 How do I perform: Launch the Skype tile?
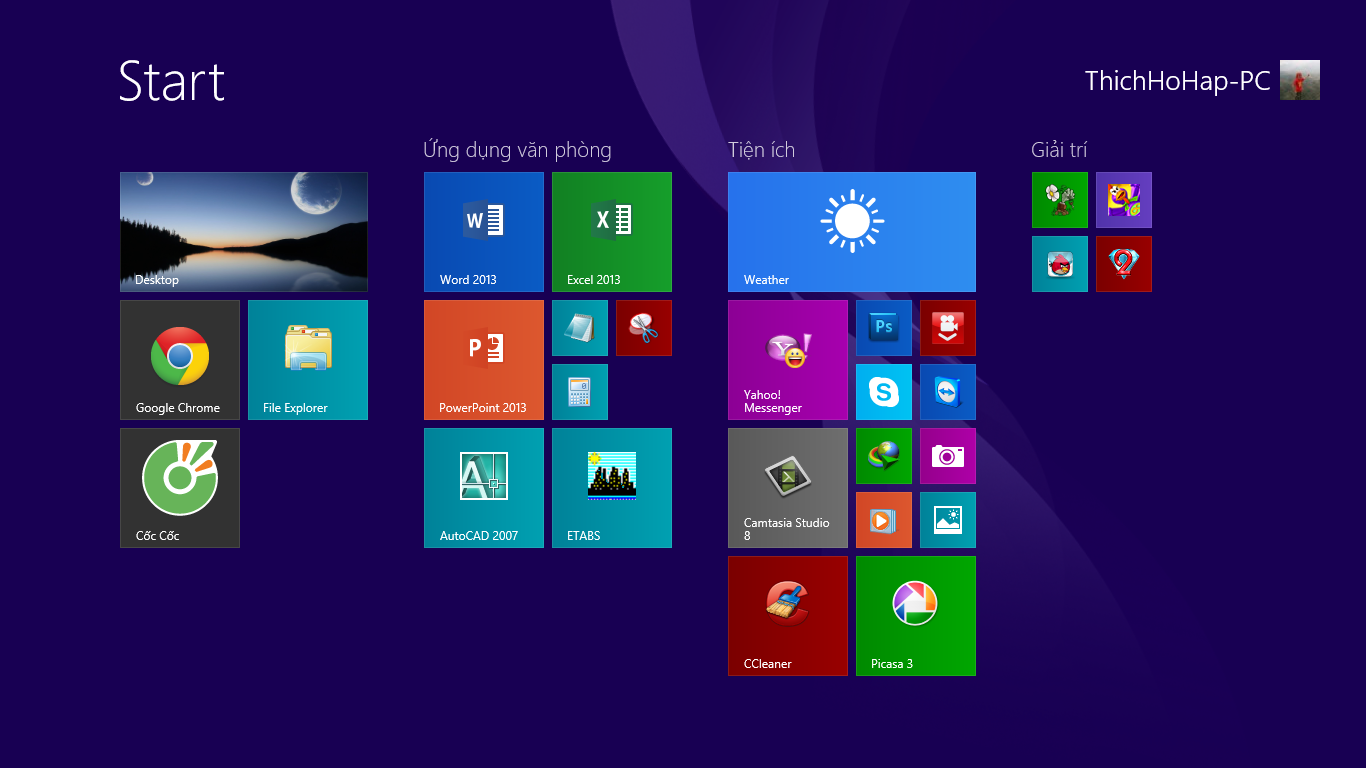(x=884, y=392)
